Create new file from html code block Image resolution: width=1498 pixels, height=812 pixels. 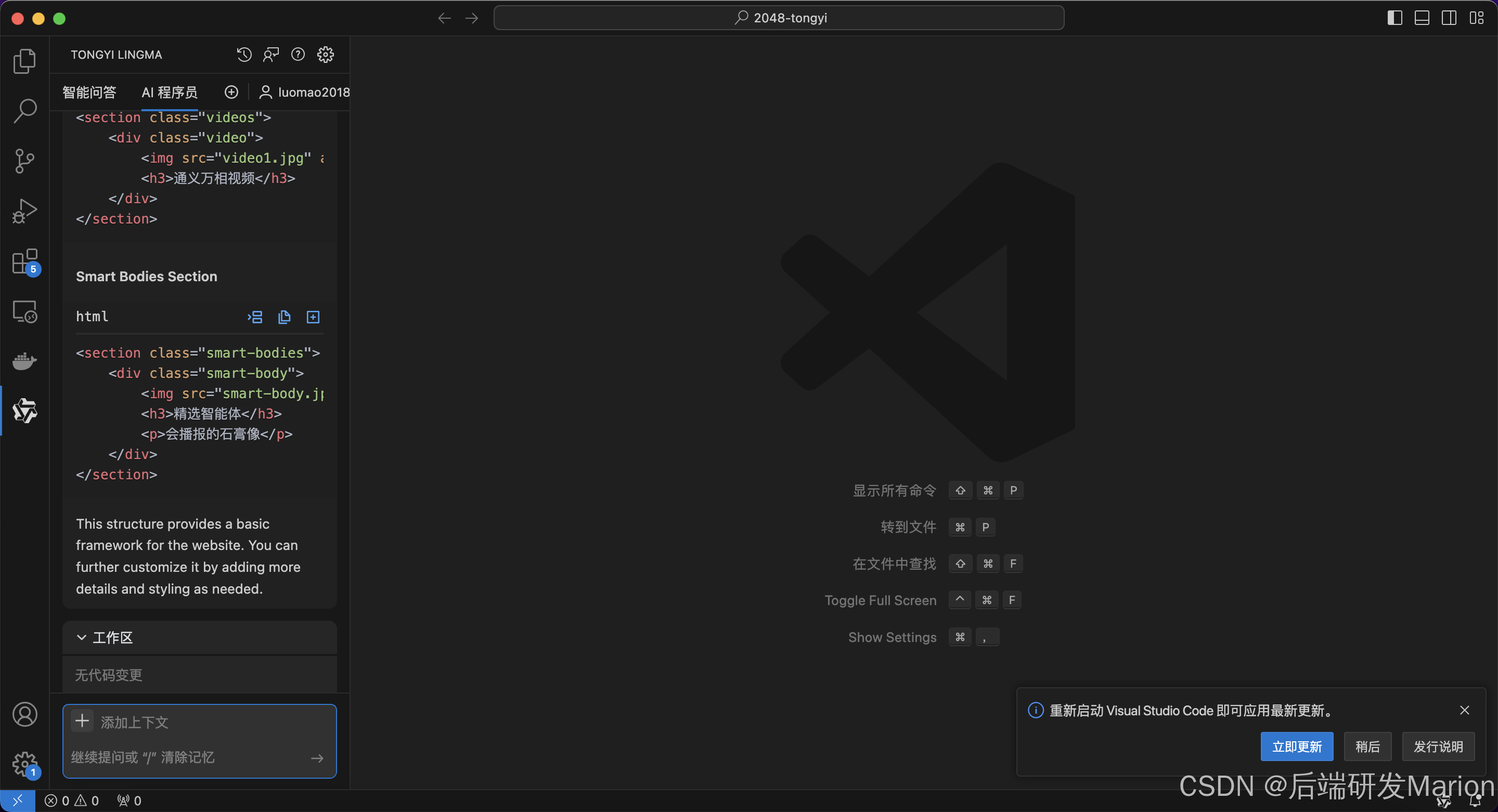point(313,317)
